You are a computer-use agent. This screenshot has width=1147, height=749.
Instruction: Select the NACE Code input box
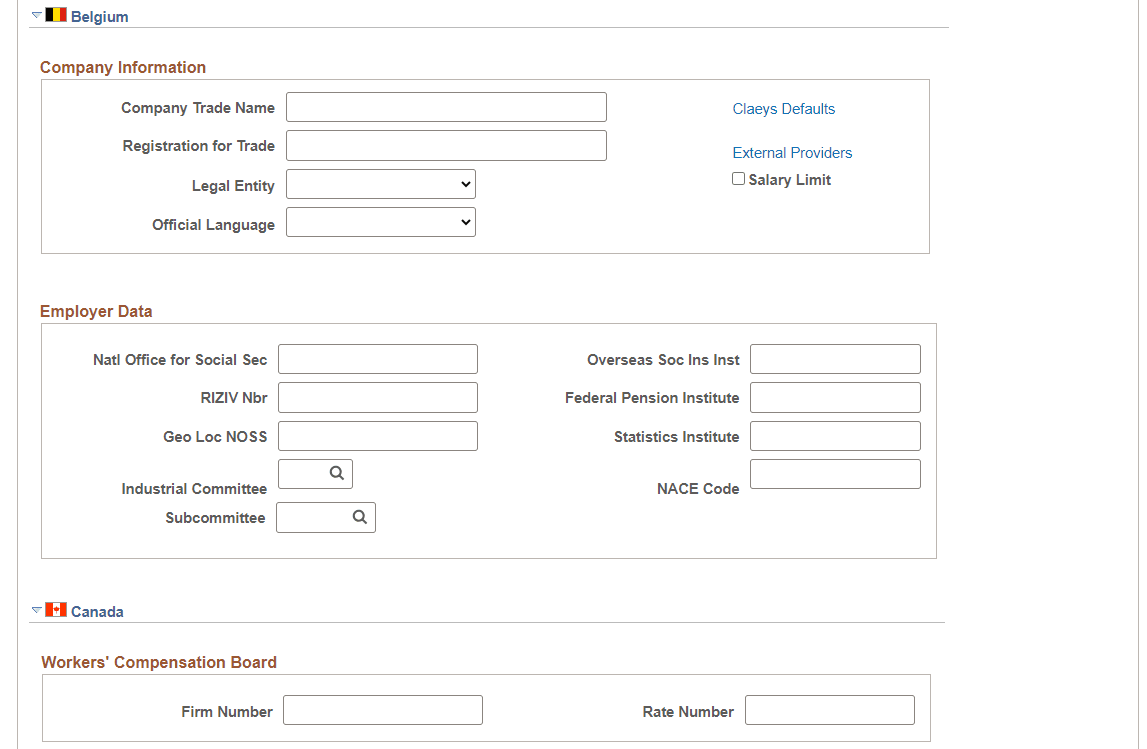[834, 473]
